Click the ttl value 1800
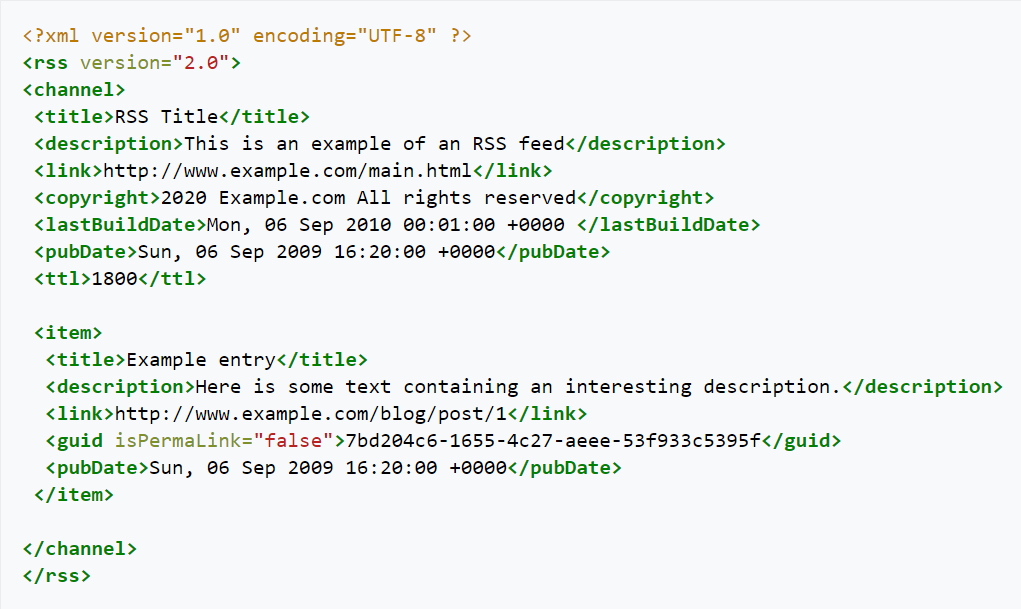Viewport: 1021px width, 609px height. [x=115, y=279]
